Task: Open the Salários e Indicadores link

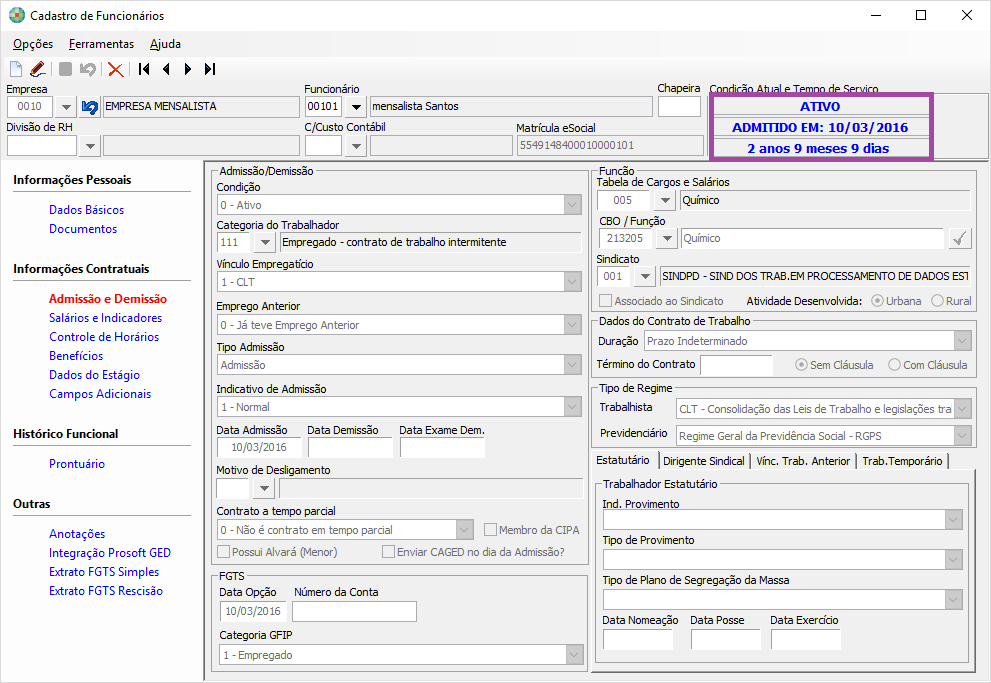Action: pyautogui.click(x=106, y=318)
